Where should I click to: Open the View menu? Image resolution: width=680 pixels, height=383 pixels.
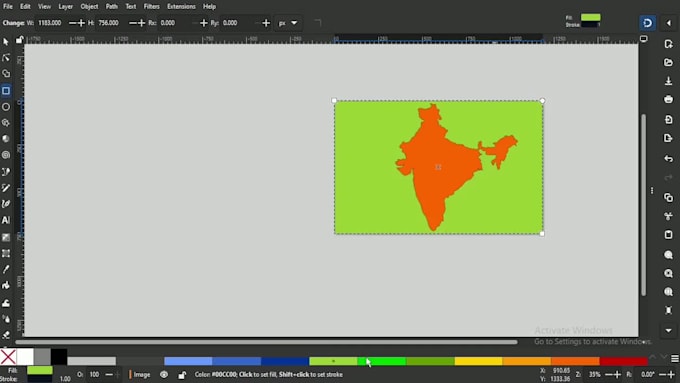click(x=44, y=7)
